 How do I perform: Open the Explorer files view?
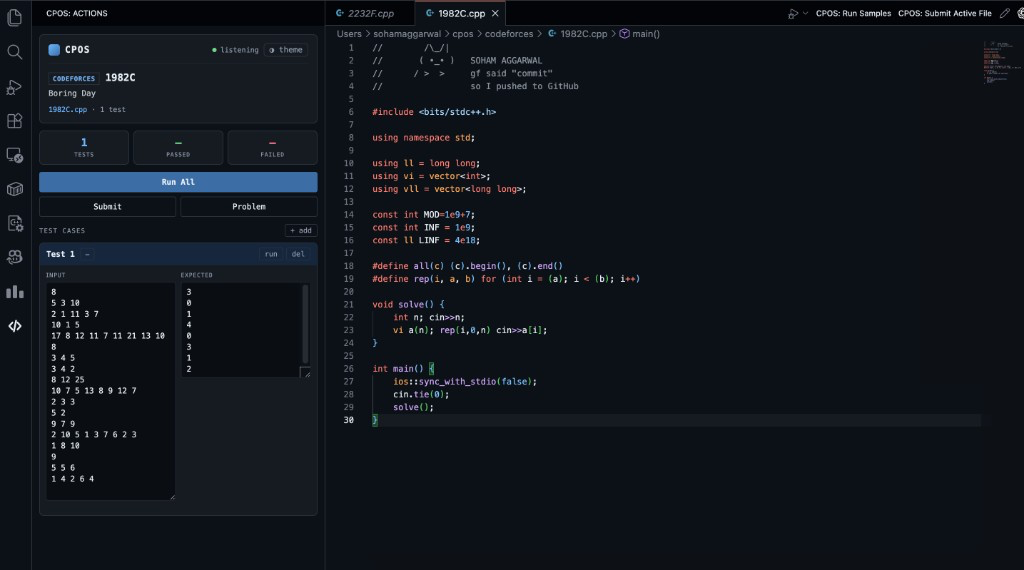tap(14, 18)
